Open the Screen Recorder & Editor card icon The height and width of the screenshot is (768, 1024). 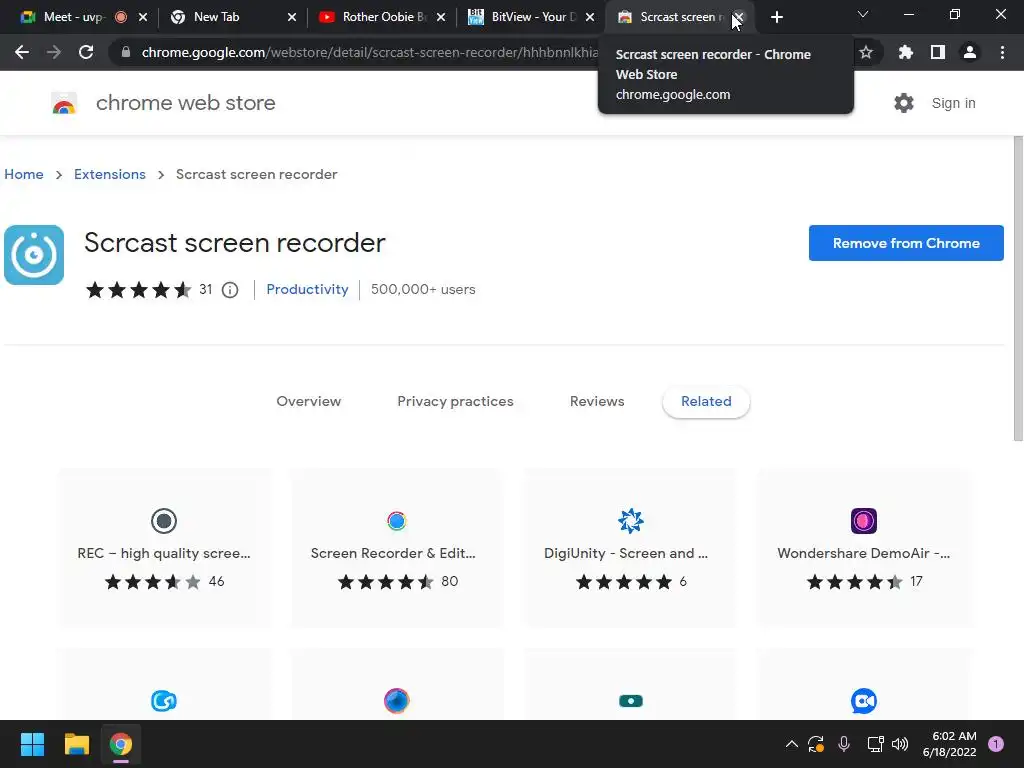click(396, 520)
